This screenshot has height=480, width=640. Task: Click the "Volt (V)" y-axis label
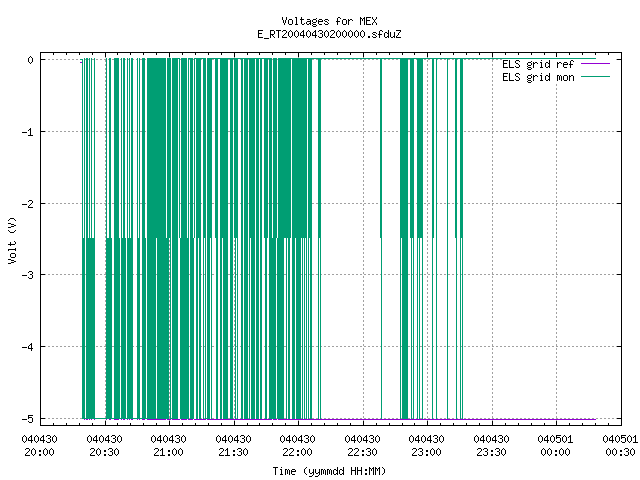point(12,240)
